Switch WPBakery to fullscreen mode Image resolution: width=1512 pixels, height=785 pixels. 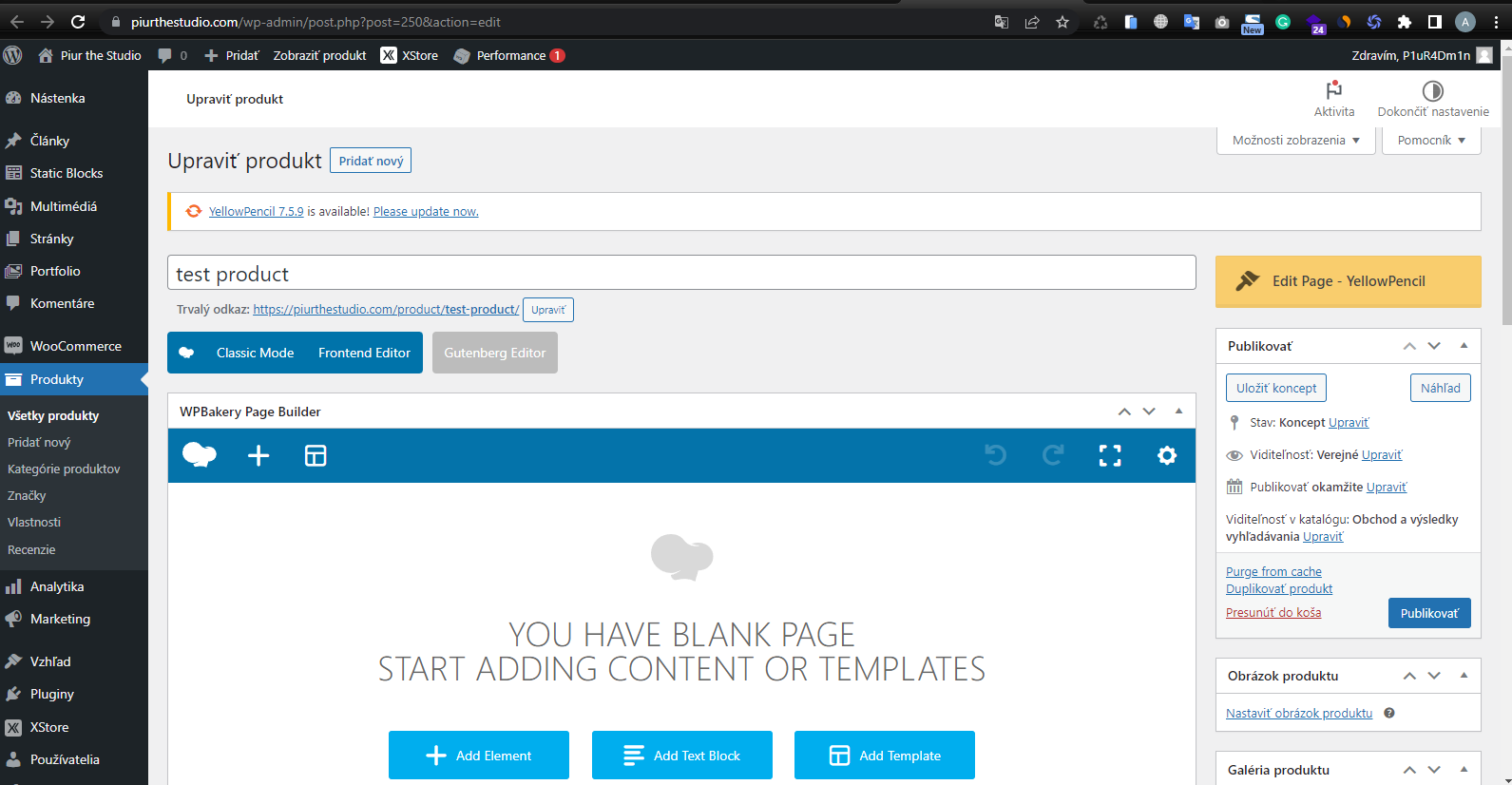point(1110,456)
